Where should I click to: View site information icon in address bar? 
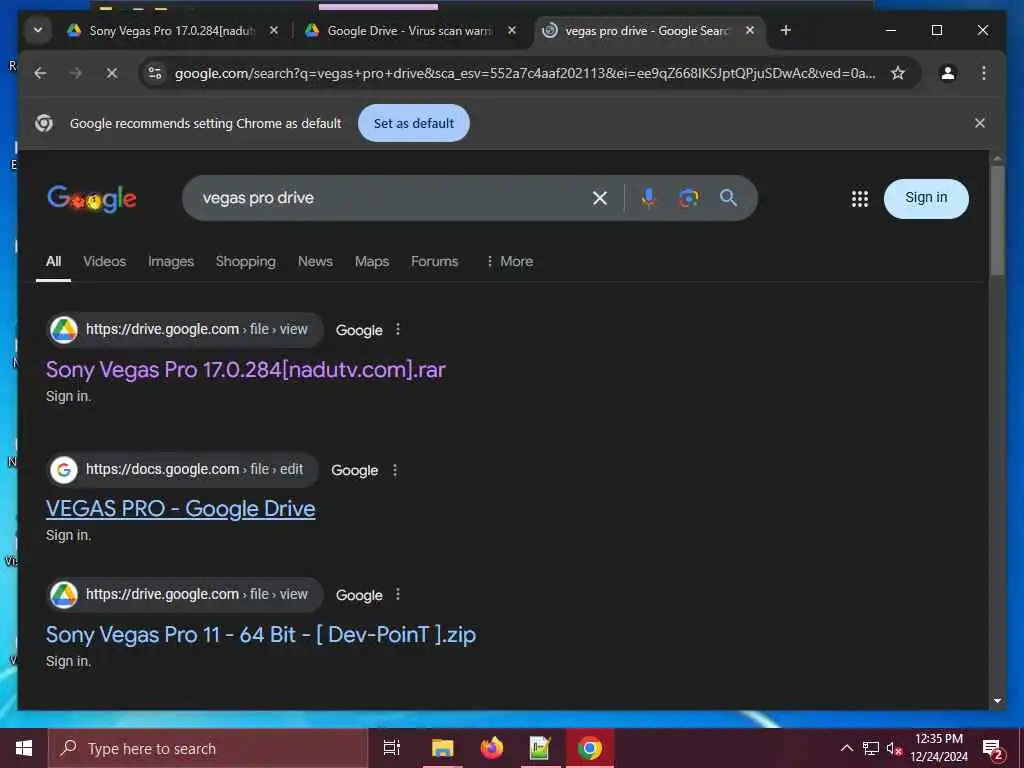155,73
